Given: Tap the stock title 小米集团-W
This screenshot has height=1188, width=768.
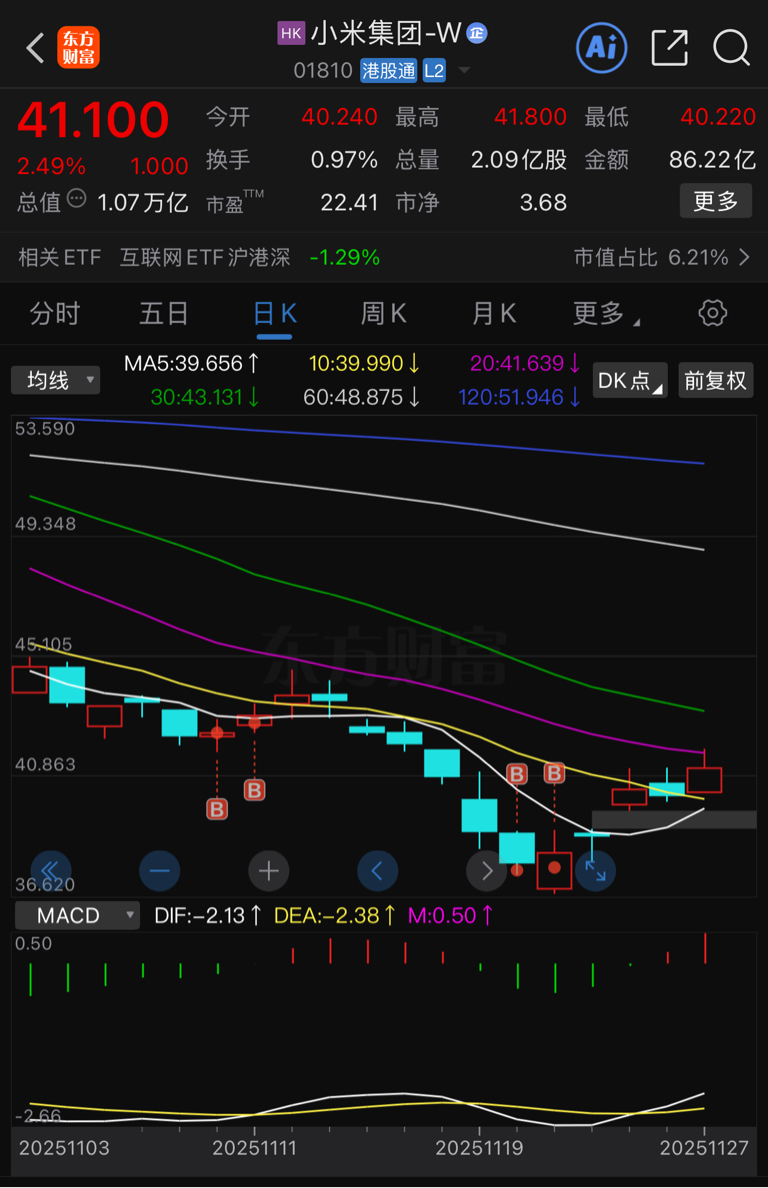Looking at the screenshot, I should click(386, 33).
